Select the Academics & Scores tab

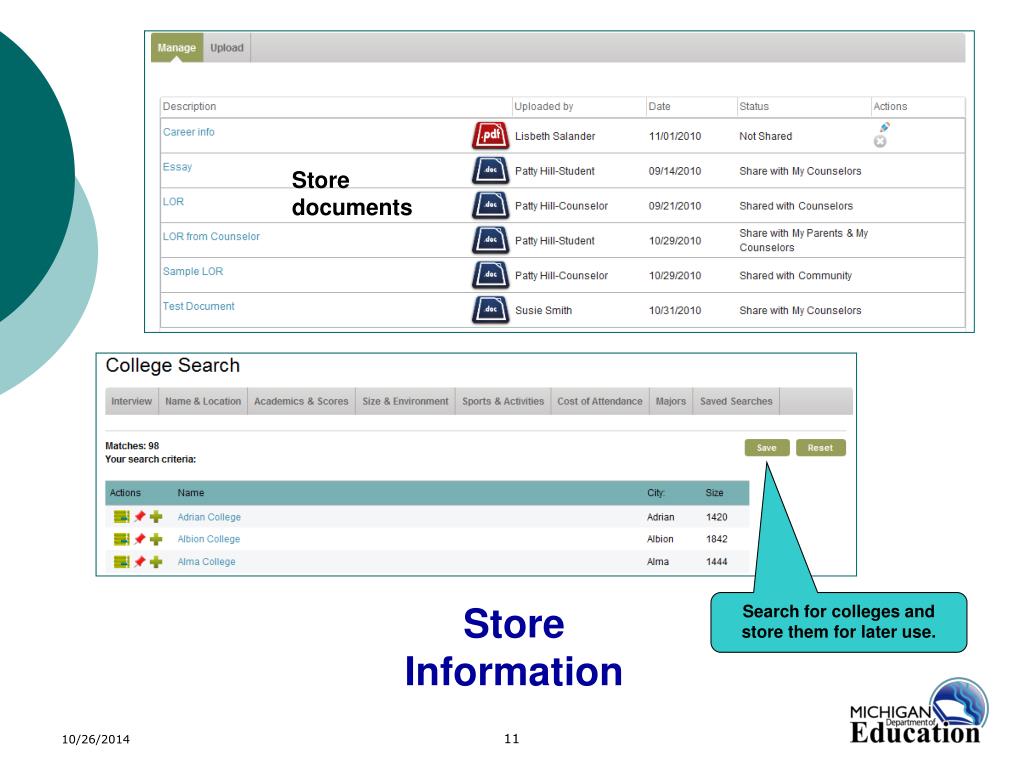pos(301,401)
